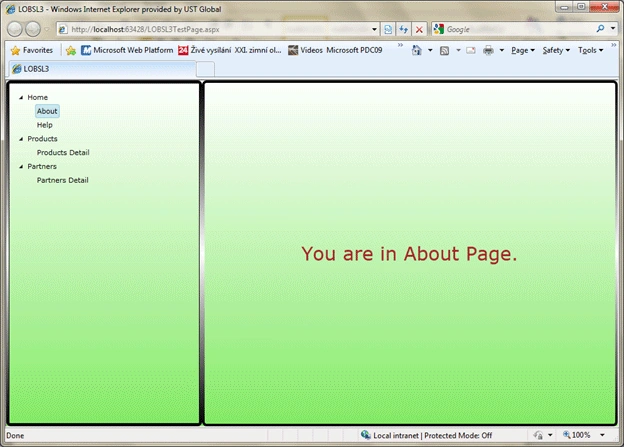Screen dimensions: 624x447
Task: Open the Print dropdown arrow
Action: 501,51
